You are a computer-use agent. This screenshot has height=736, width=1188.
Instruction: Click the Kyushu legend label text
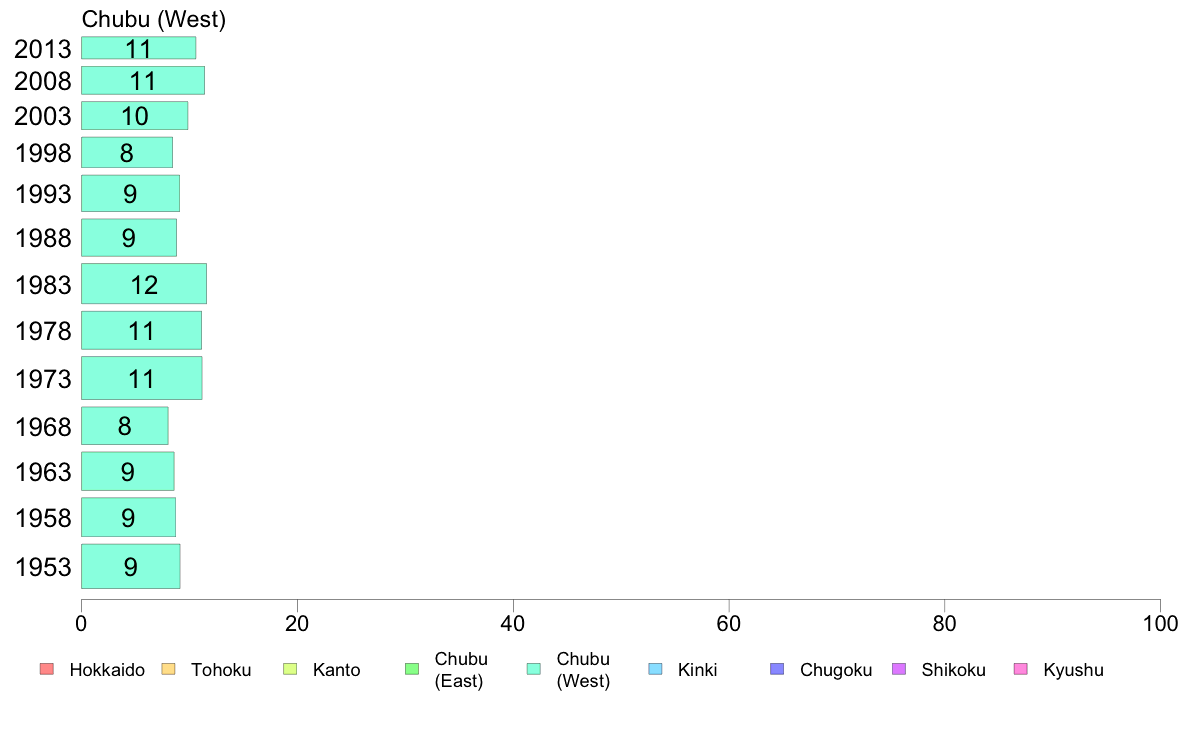[x=1073, y=670]
